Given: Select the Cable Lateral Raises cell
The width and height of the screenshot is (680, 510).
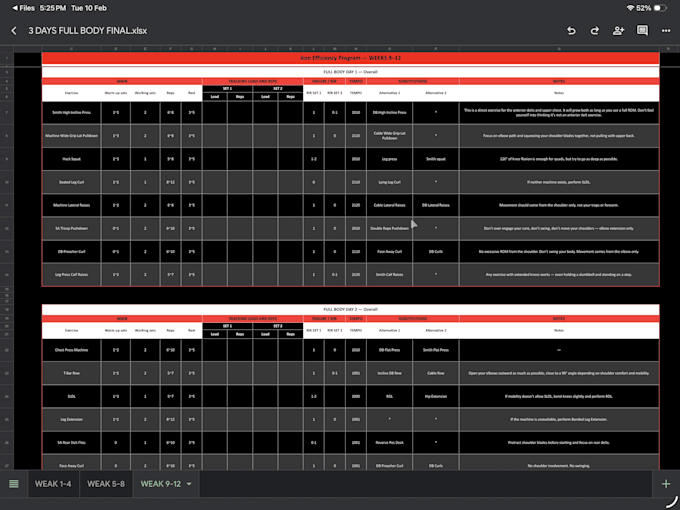Looking at the screenshot, I should [x=389, y=205].
